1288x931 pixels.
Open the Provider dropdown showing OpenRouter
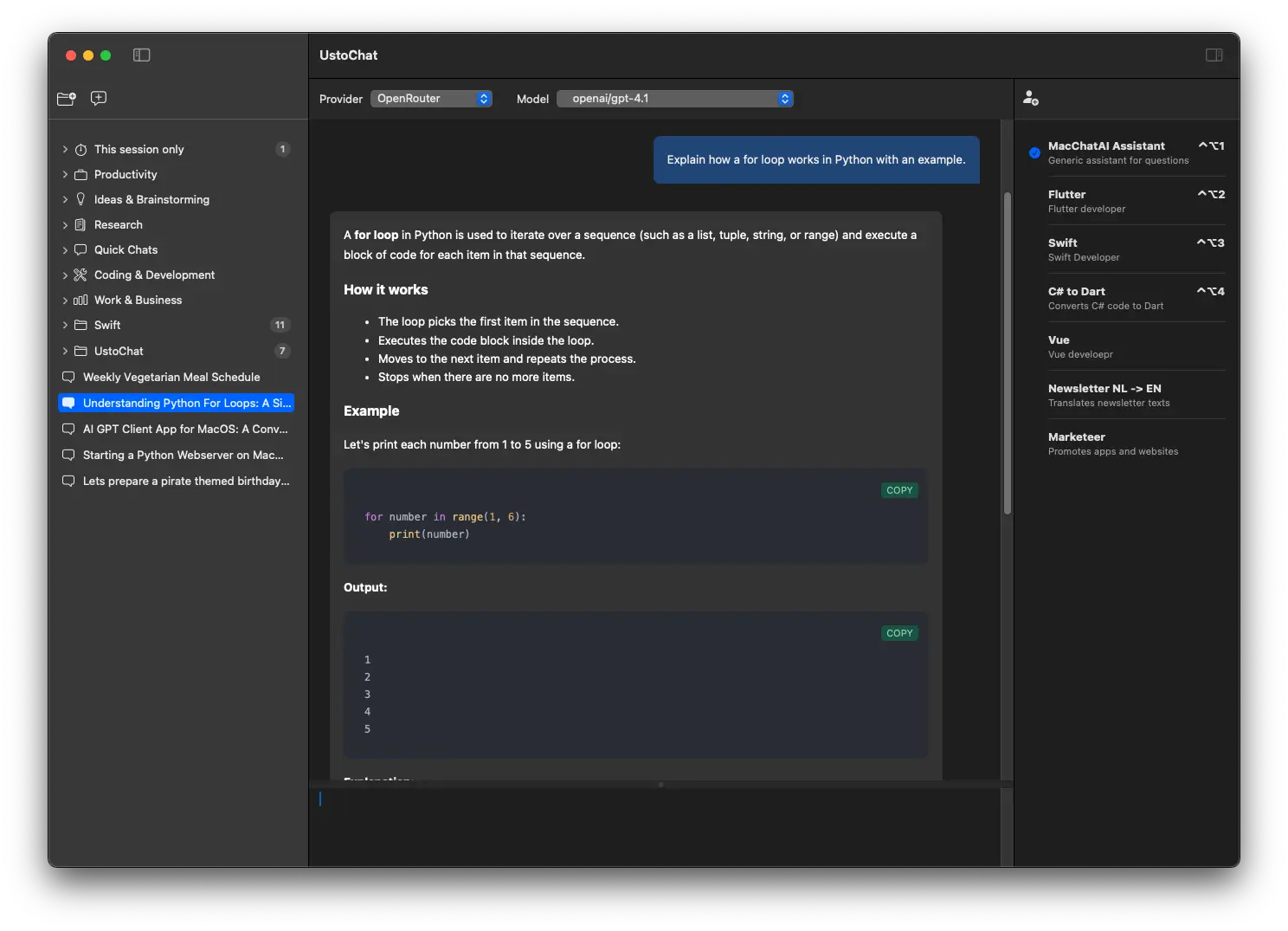click(x=431, y=99)
